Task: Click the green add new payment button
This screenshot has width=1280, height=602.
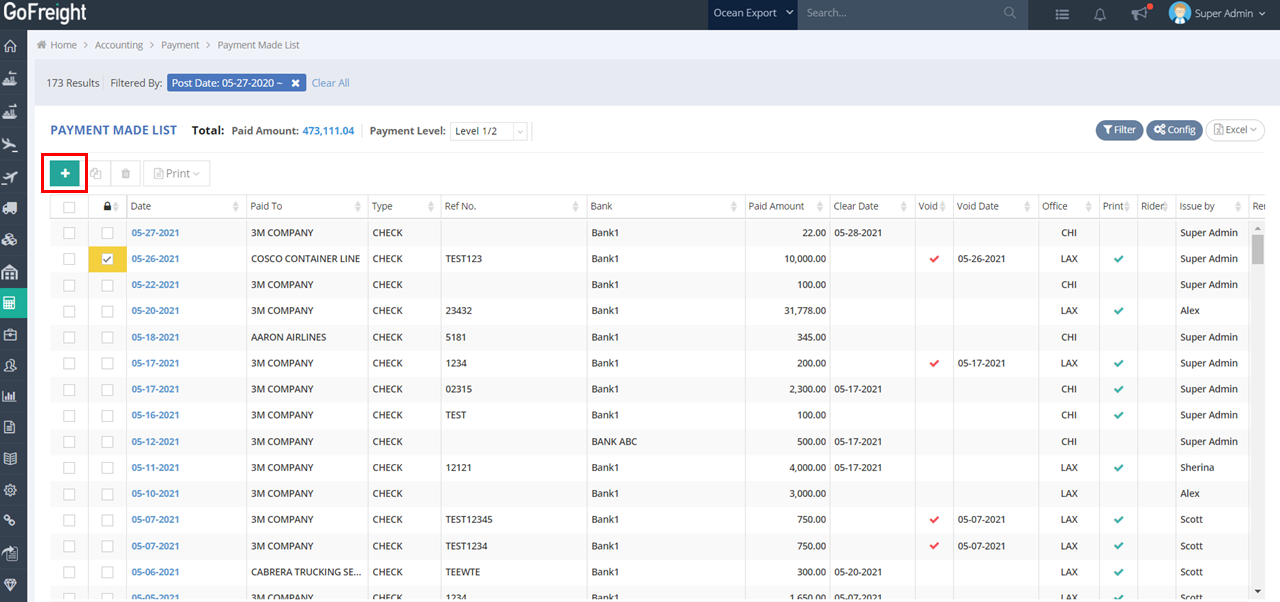Action: (65, 173)
